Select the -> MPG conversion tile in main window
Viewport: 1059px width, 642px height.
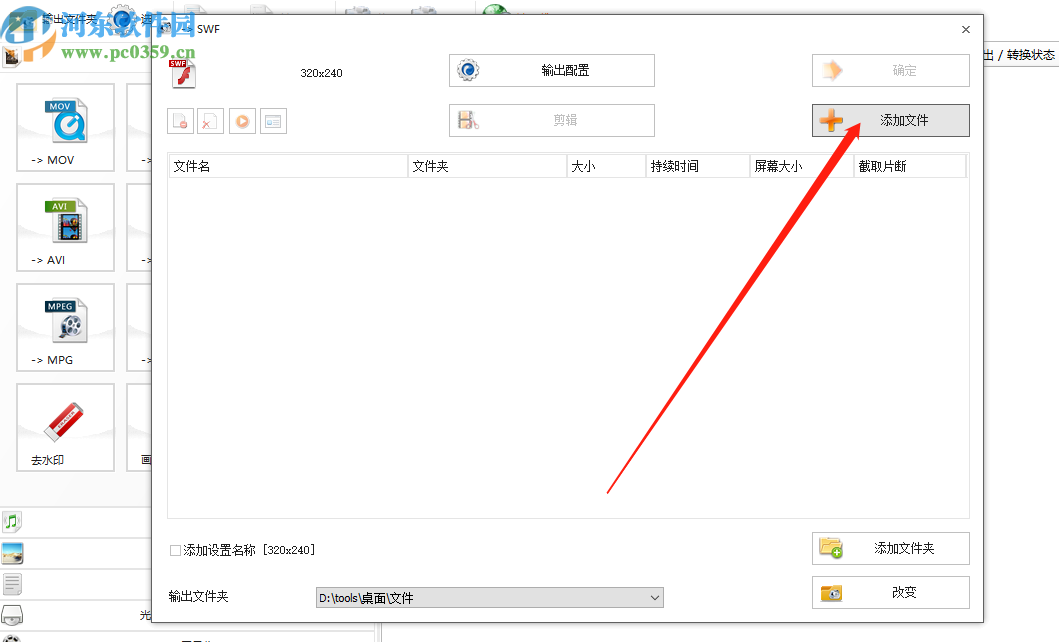[x=66, y=327]
